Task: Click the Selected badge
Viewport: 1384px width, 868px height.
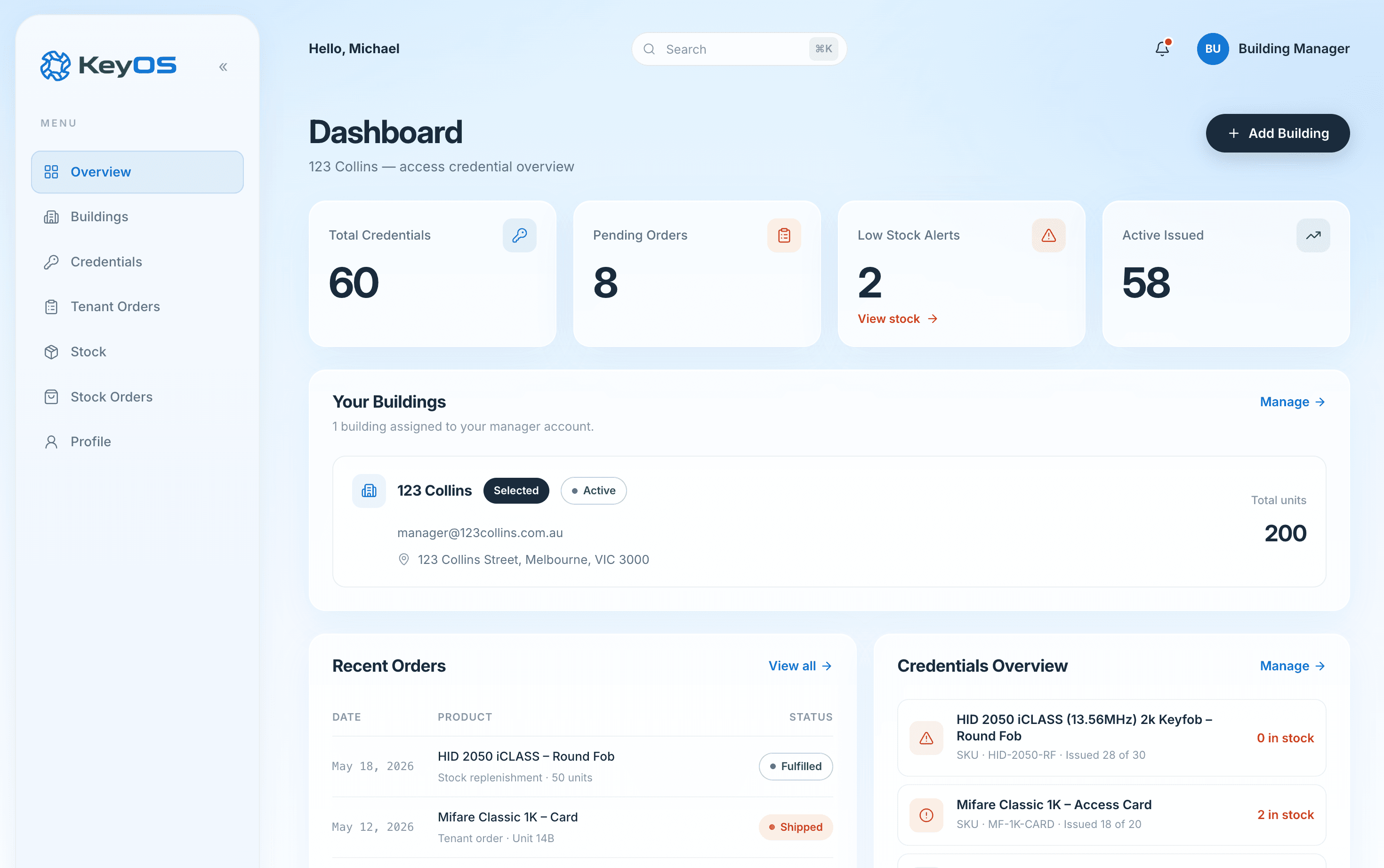Action: point(516,491)
